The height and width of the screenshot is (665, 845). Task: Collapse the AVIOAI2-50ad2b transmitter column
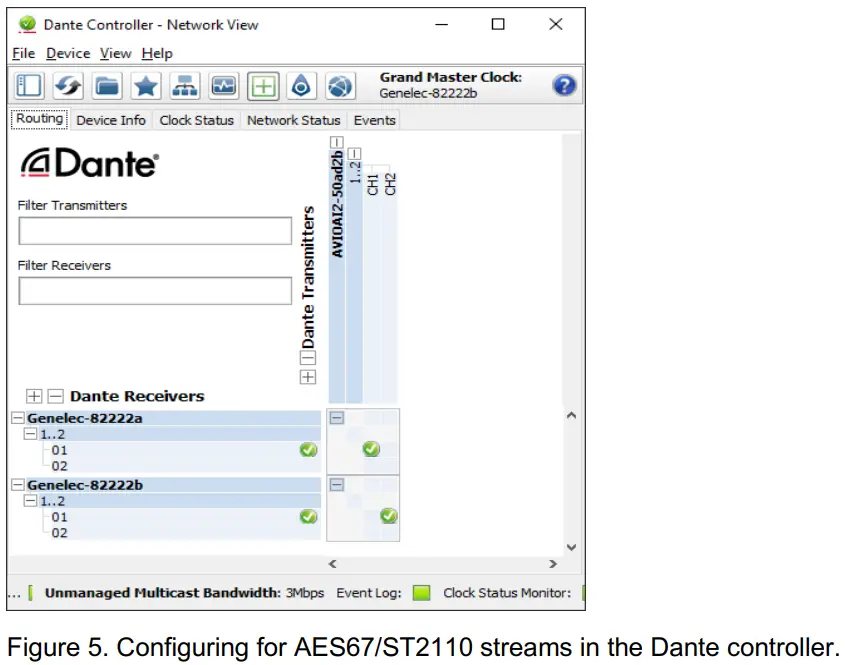[336, 142]
